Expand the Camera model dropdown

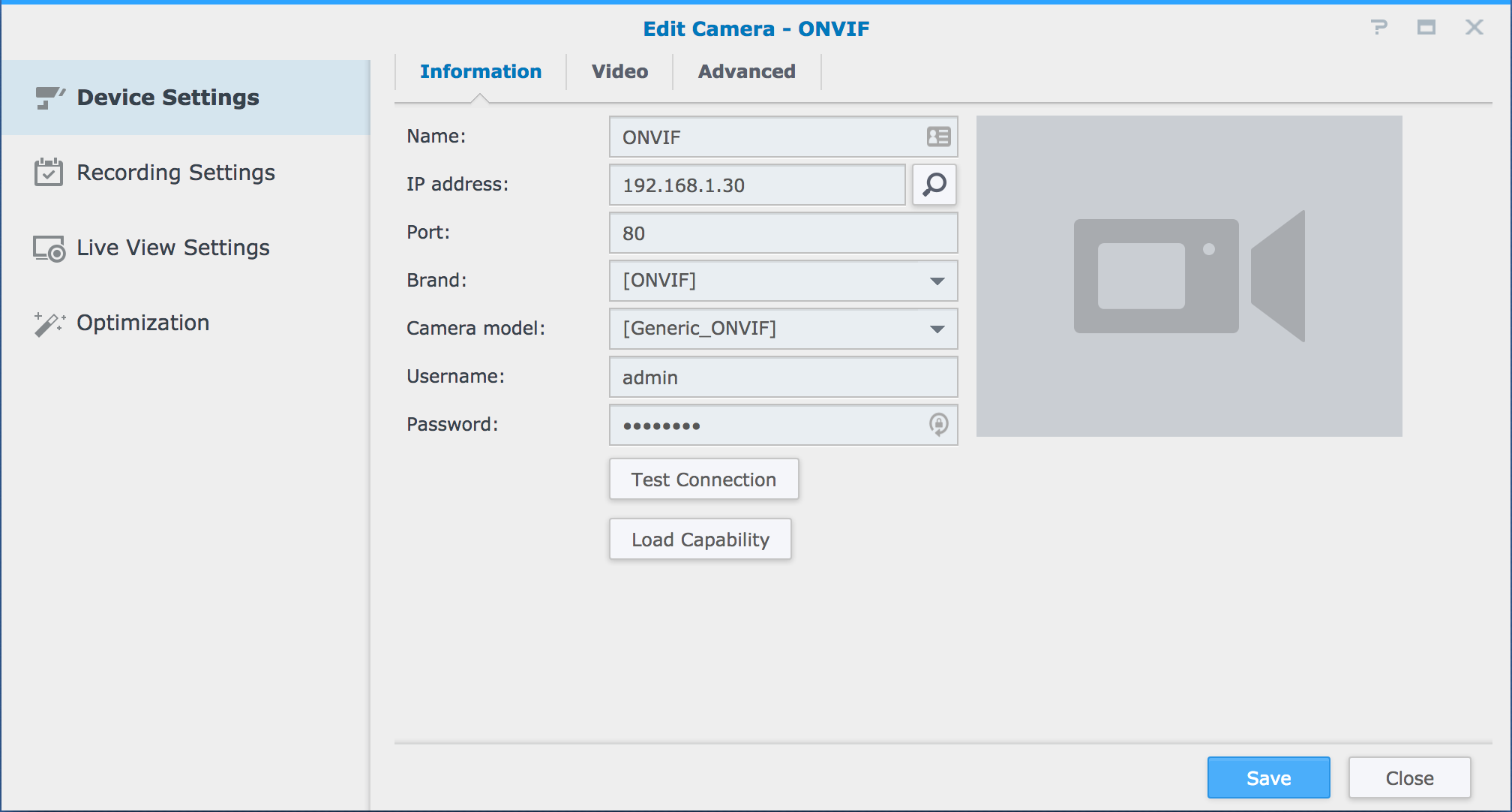(x=937, y=329)
